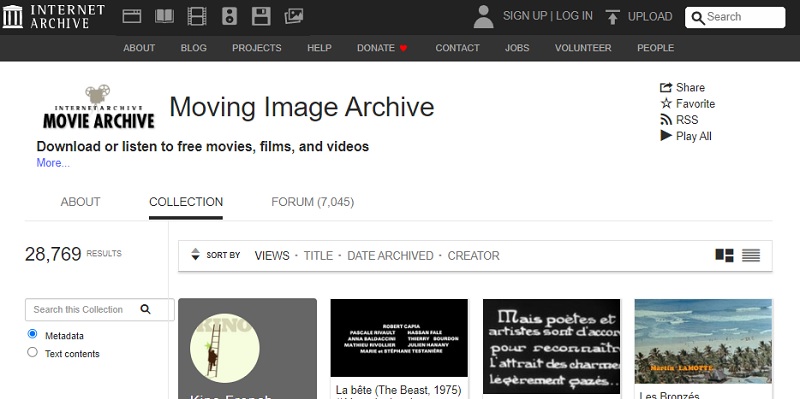This screenshot has width=800, height=399.
Task: Click the Sign Up link
Action: (524, 16)
